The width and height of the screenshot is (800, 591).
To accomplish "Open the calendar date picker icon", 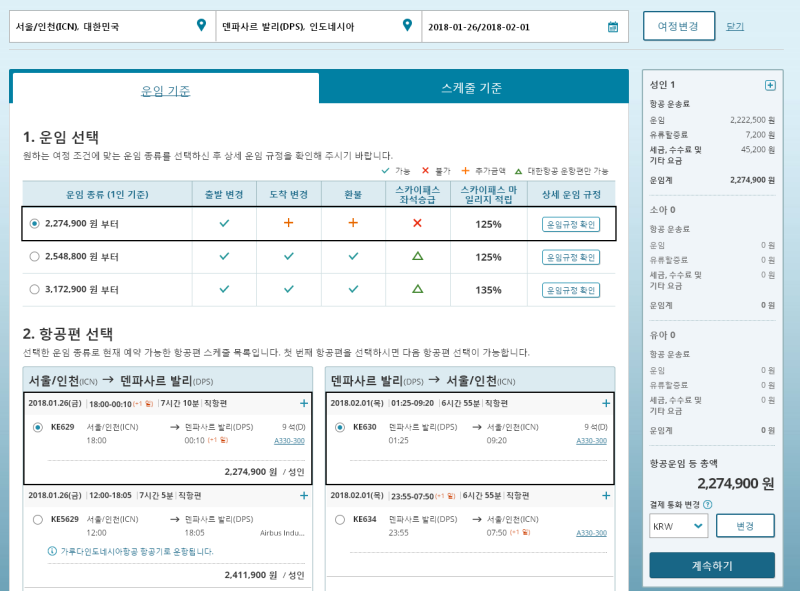I will (x=613, y=27).
